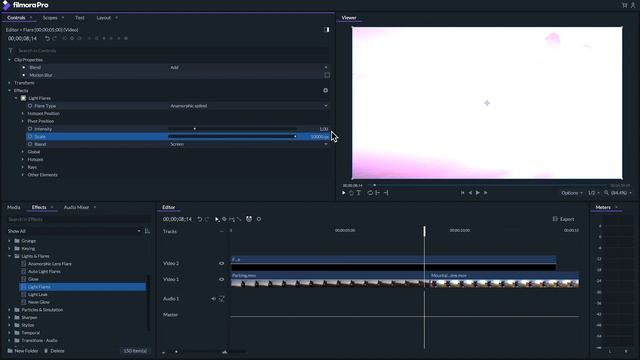Set the In point in viewer

click(378, 193)
